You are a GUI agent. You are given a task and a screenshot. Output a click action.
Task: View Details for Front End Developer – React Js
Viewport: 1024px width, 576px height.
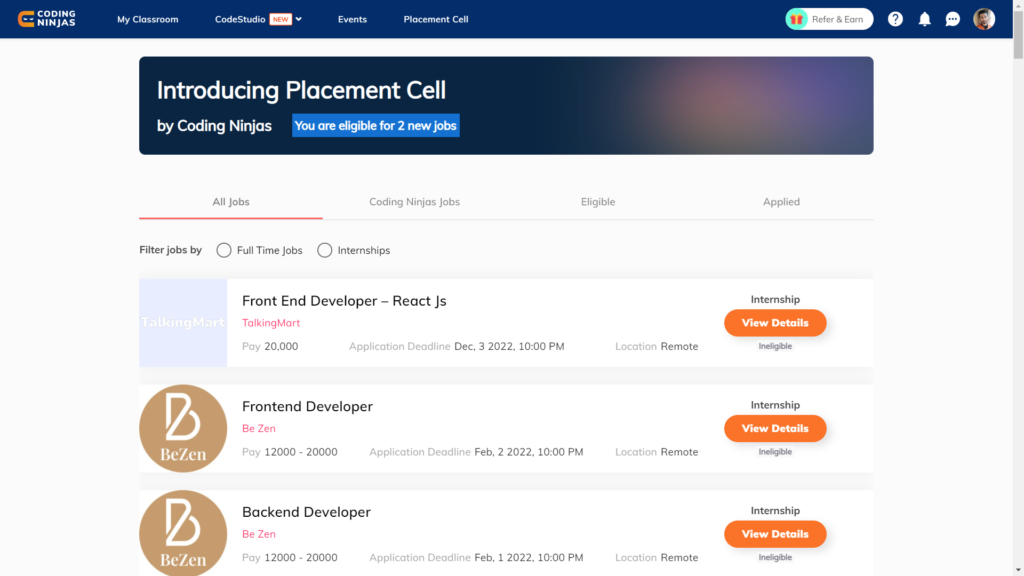(x=775, y=323)
